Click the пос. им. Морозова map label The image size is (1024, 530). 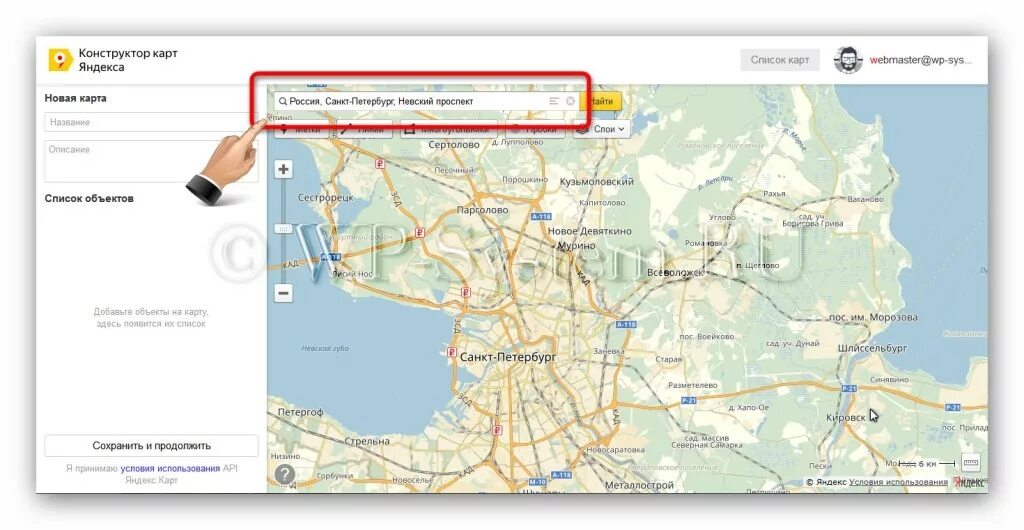click(x=873, y=317)
